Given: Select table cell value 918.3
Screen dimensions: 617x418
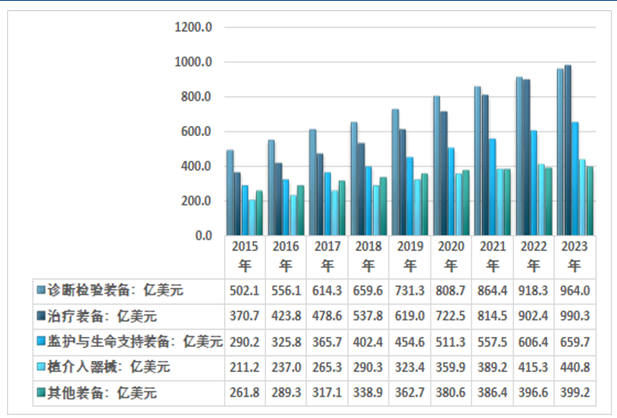Looking at the screenshot, I should [534, 291].
